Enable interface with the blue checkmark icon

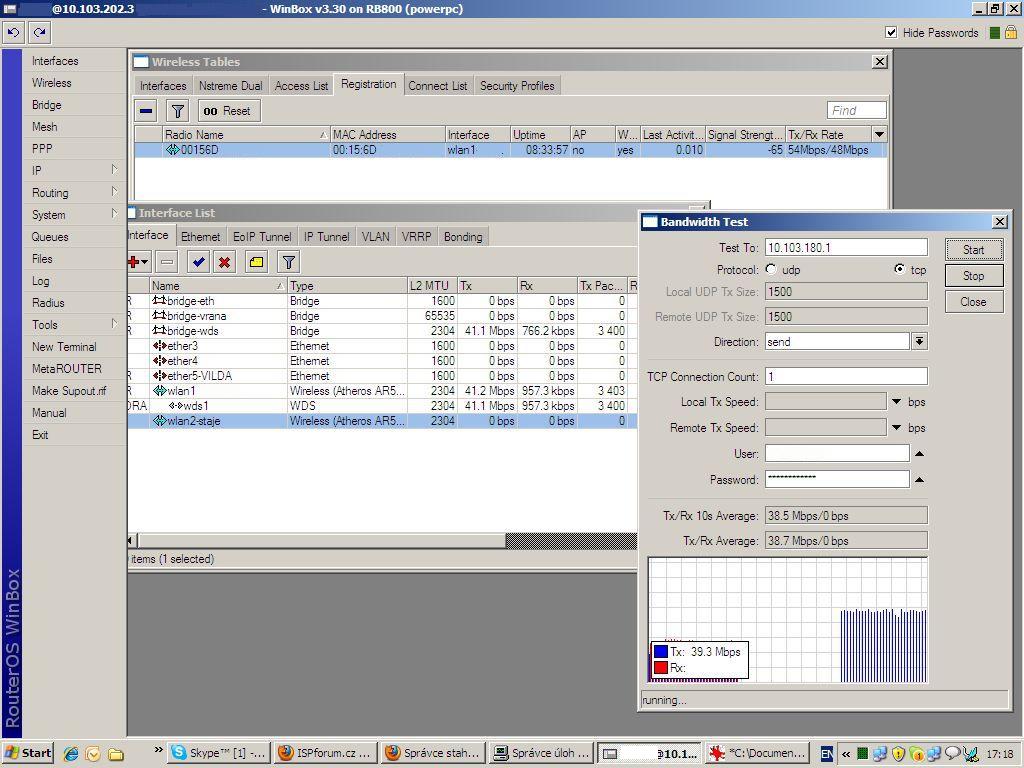tap(198, 262)
